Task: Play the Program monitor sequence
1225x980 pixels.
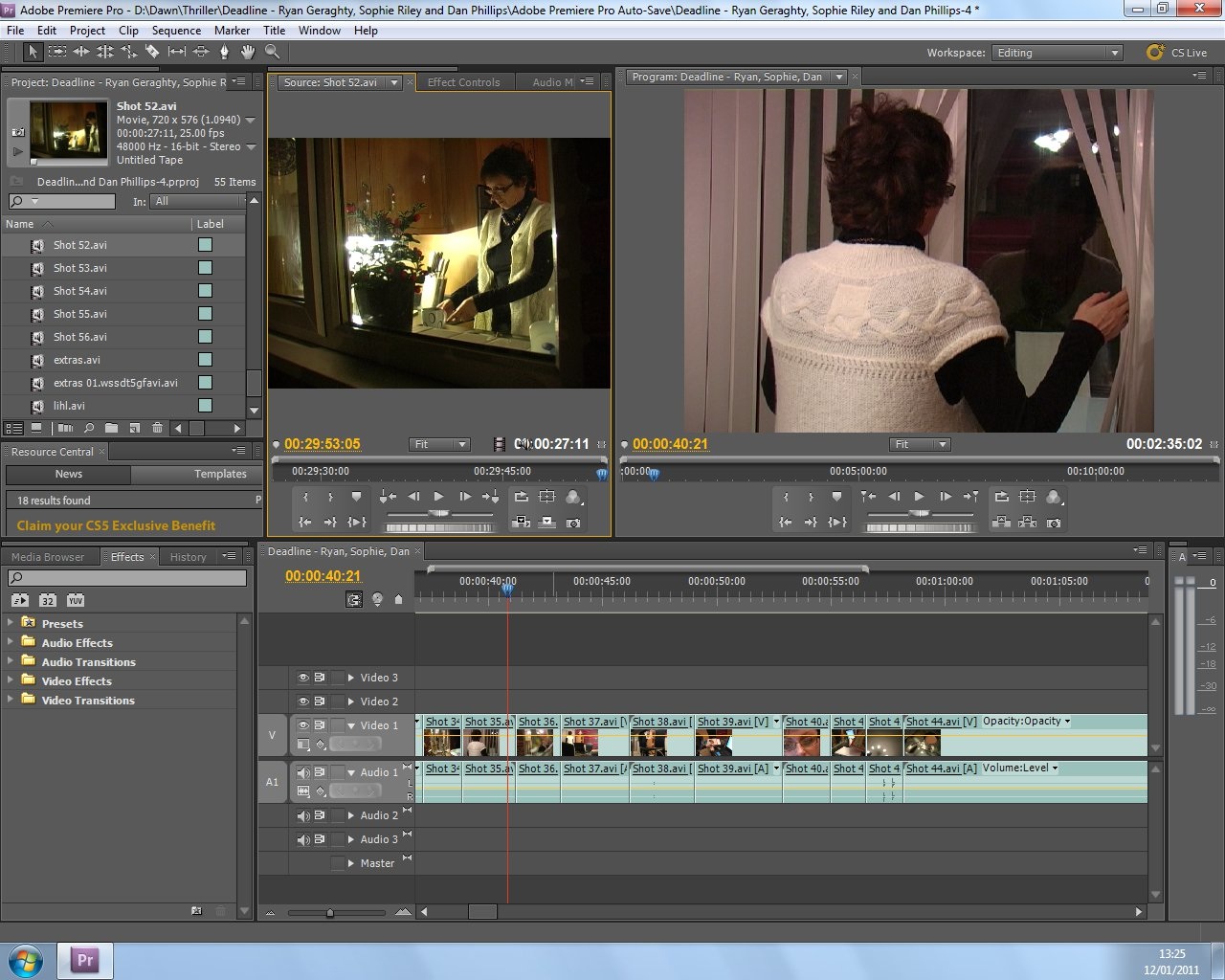Action: point(920,497)
